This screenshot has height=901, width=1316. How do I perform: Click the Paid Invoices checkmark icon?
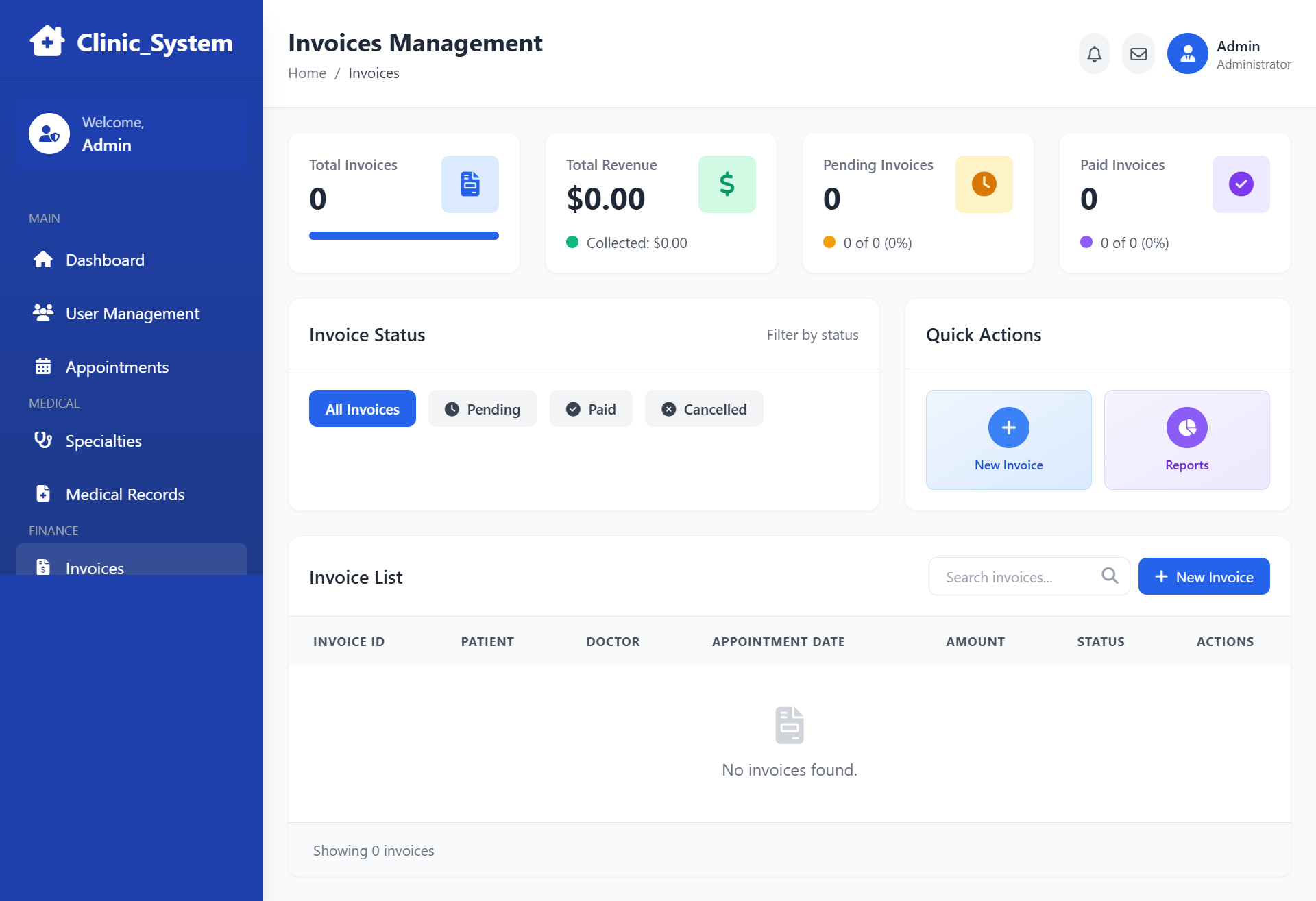[x=1241, y=184]
